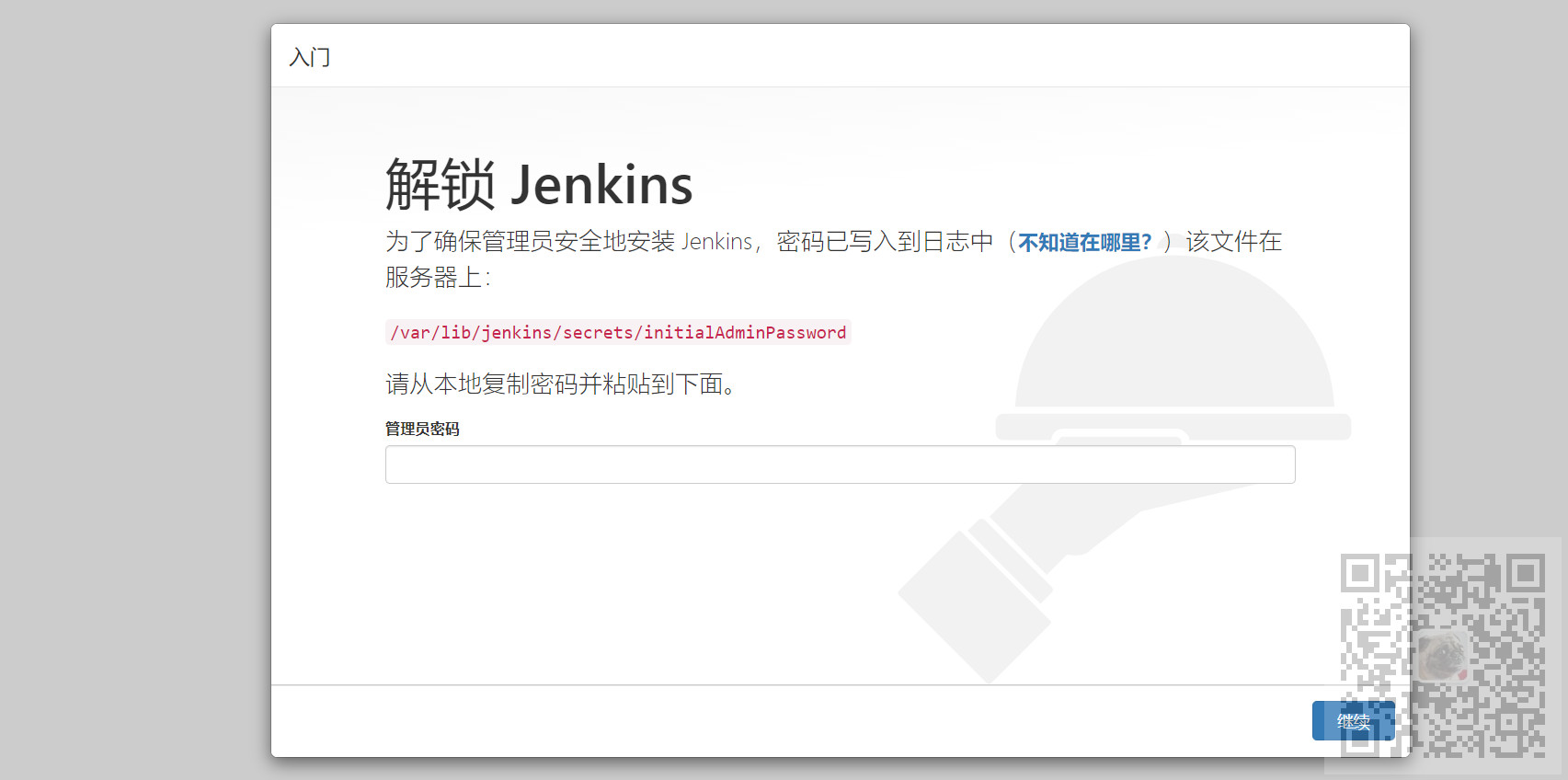Click the 管理员密码 field label

pos(422,429)
